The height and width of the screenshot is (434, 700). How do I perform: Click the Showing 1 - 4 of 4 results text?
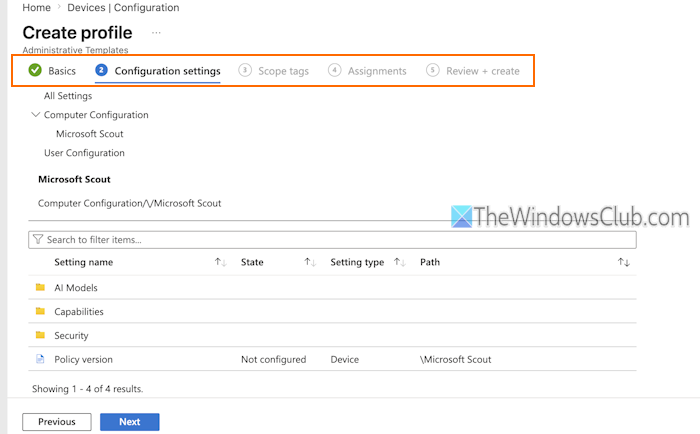click(88, 389)
